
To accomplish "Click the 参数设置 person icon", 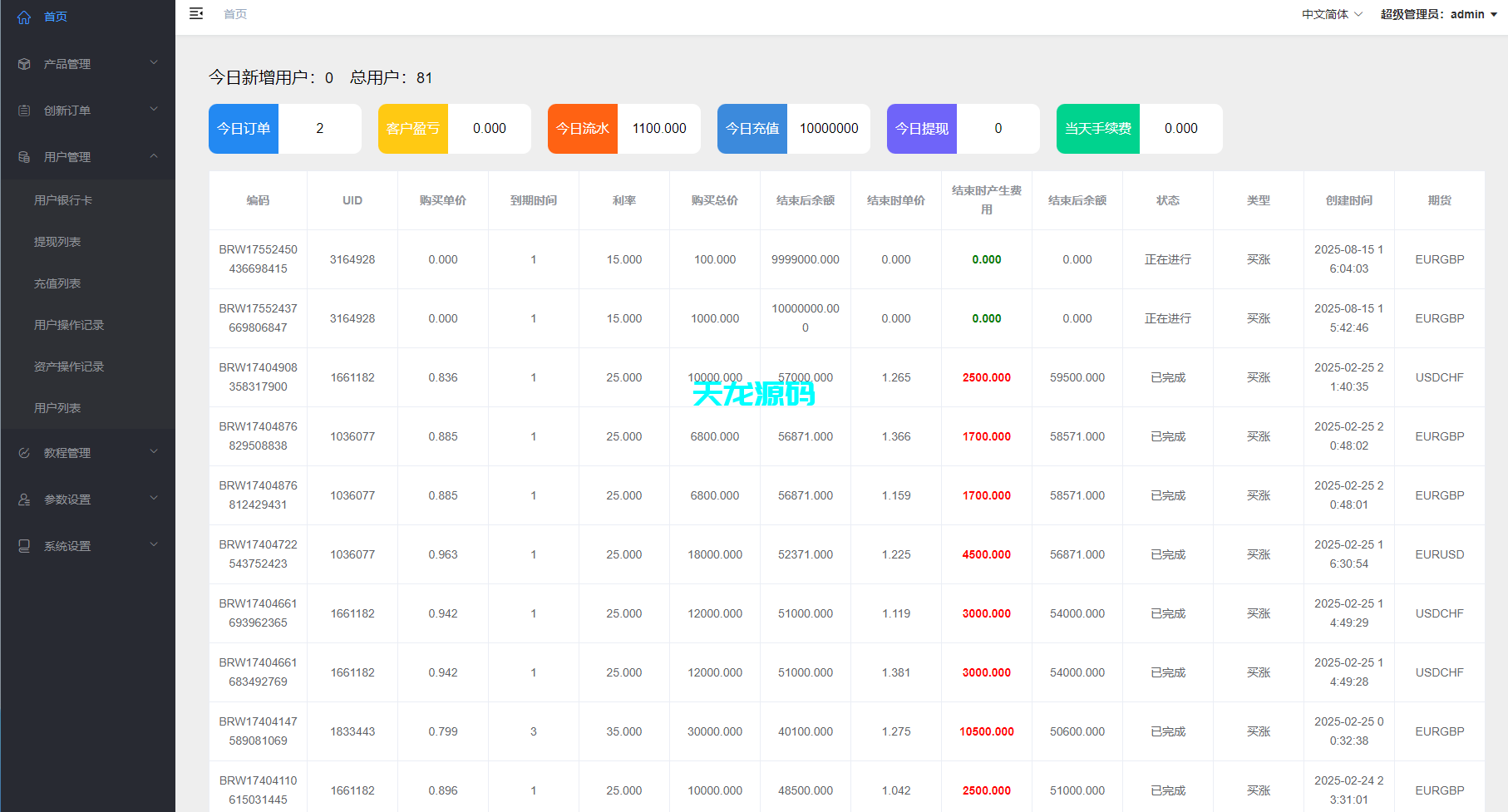I will point(24,500).
